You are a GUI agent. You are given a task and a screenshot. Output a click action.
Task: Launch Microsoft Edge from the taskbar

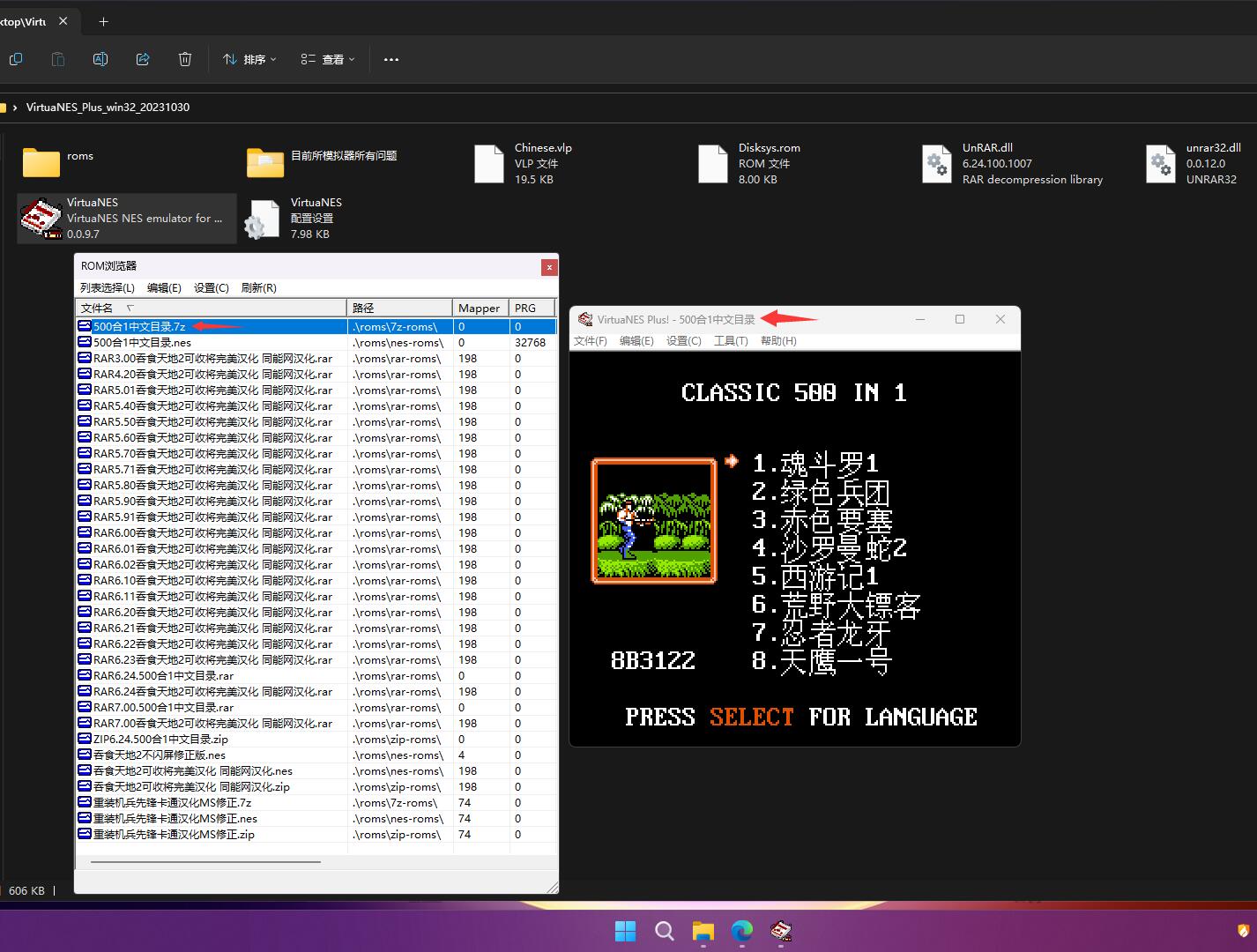[742, 931]
